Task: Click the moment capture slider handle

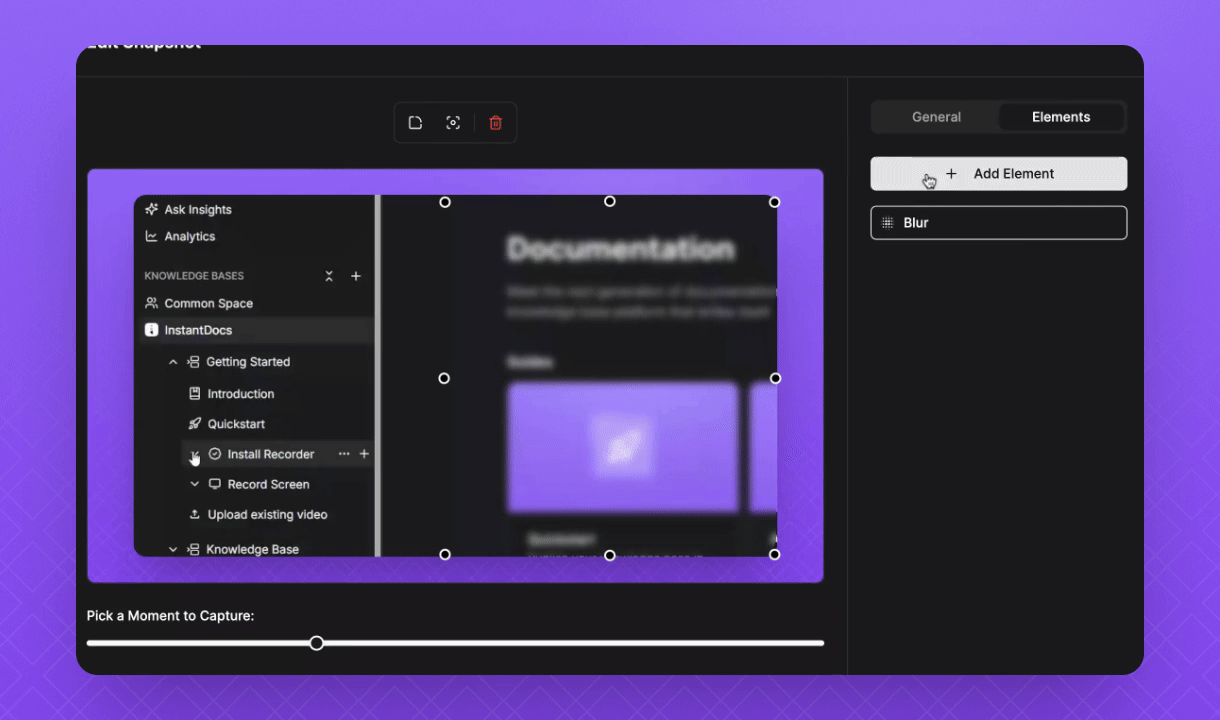Action: (x=316, y=643)
